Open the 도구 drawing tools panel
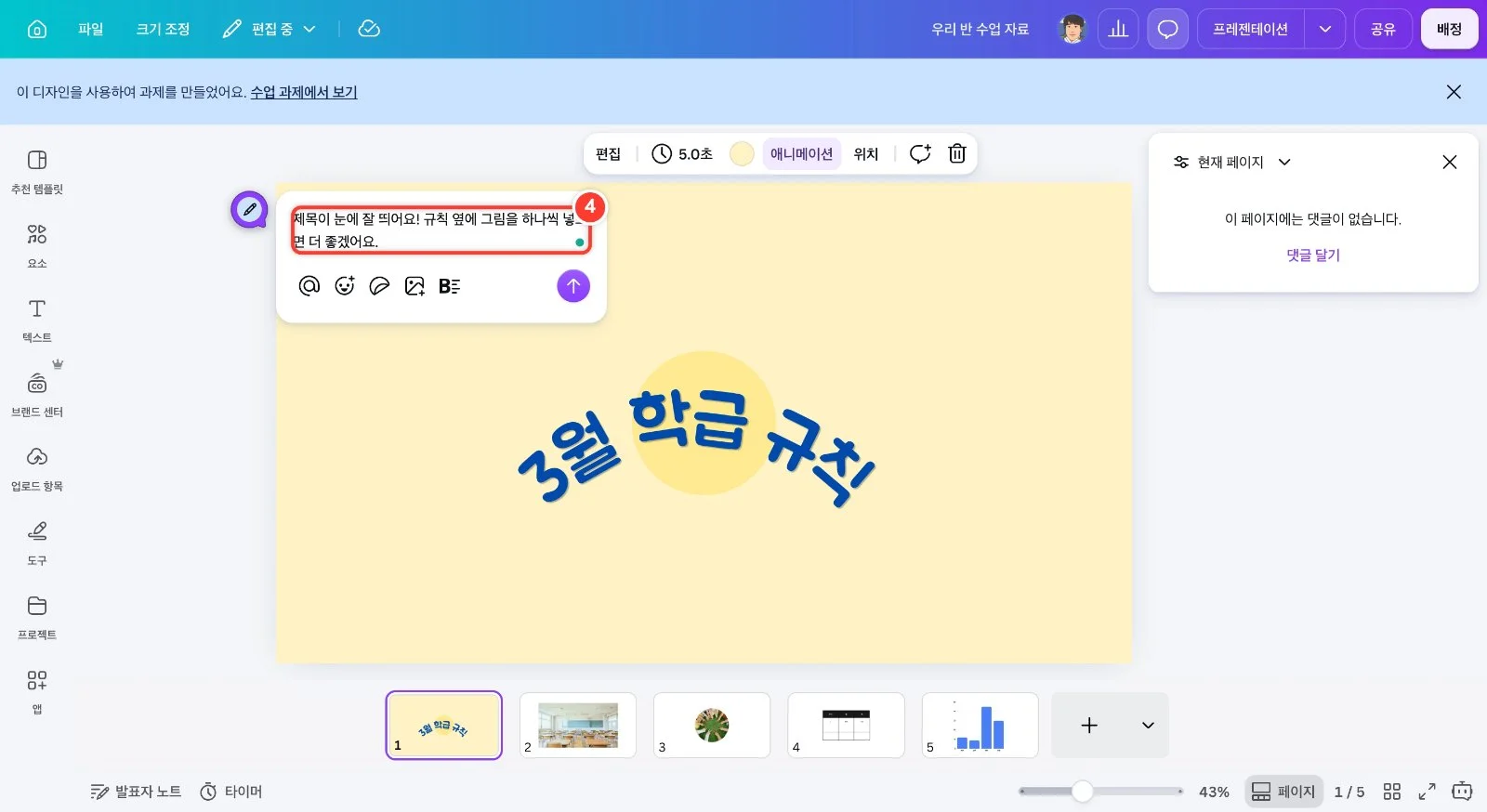 (x=37, y=544)
